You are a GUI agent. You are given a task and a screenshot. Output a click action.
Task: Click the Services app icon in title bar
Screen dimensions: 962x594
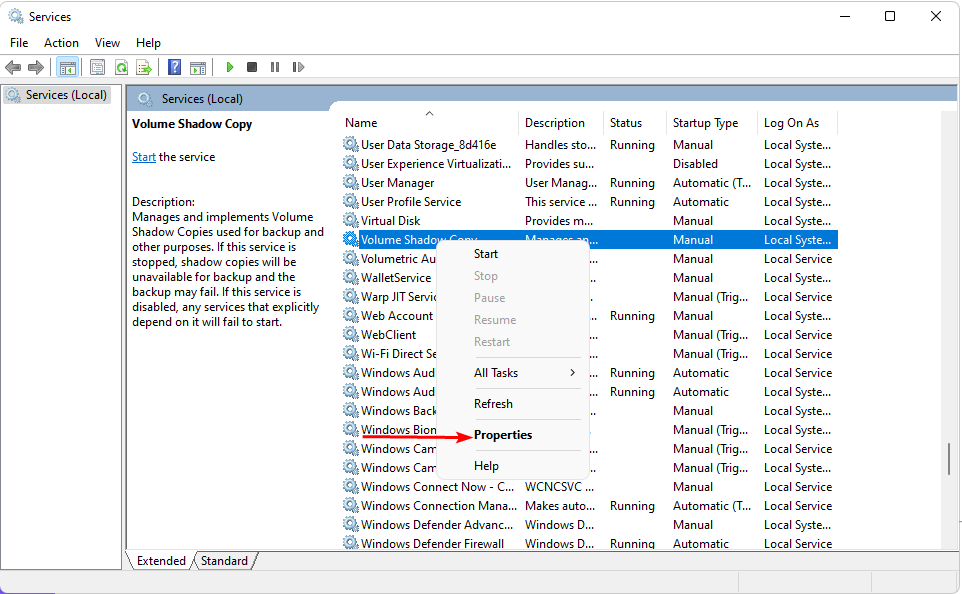tap(15, 17)
